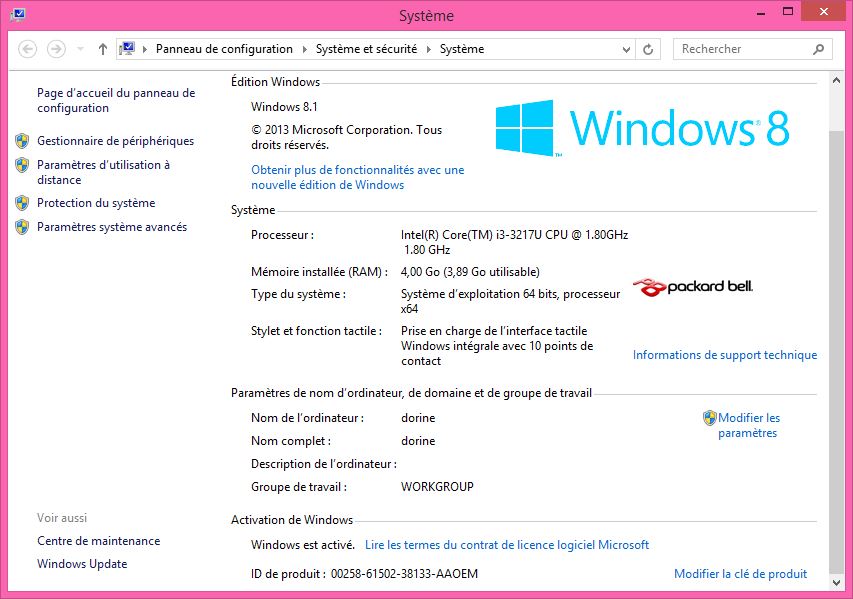
Task: Click dorine next to Nom complet
Action: 418,441
